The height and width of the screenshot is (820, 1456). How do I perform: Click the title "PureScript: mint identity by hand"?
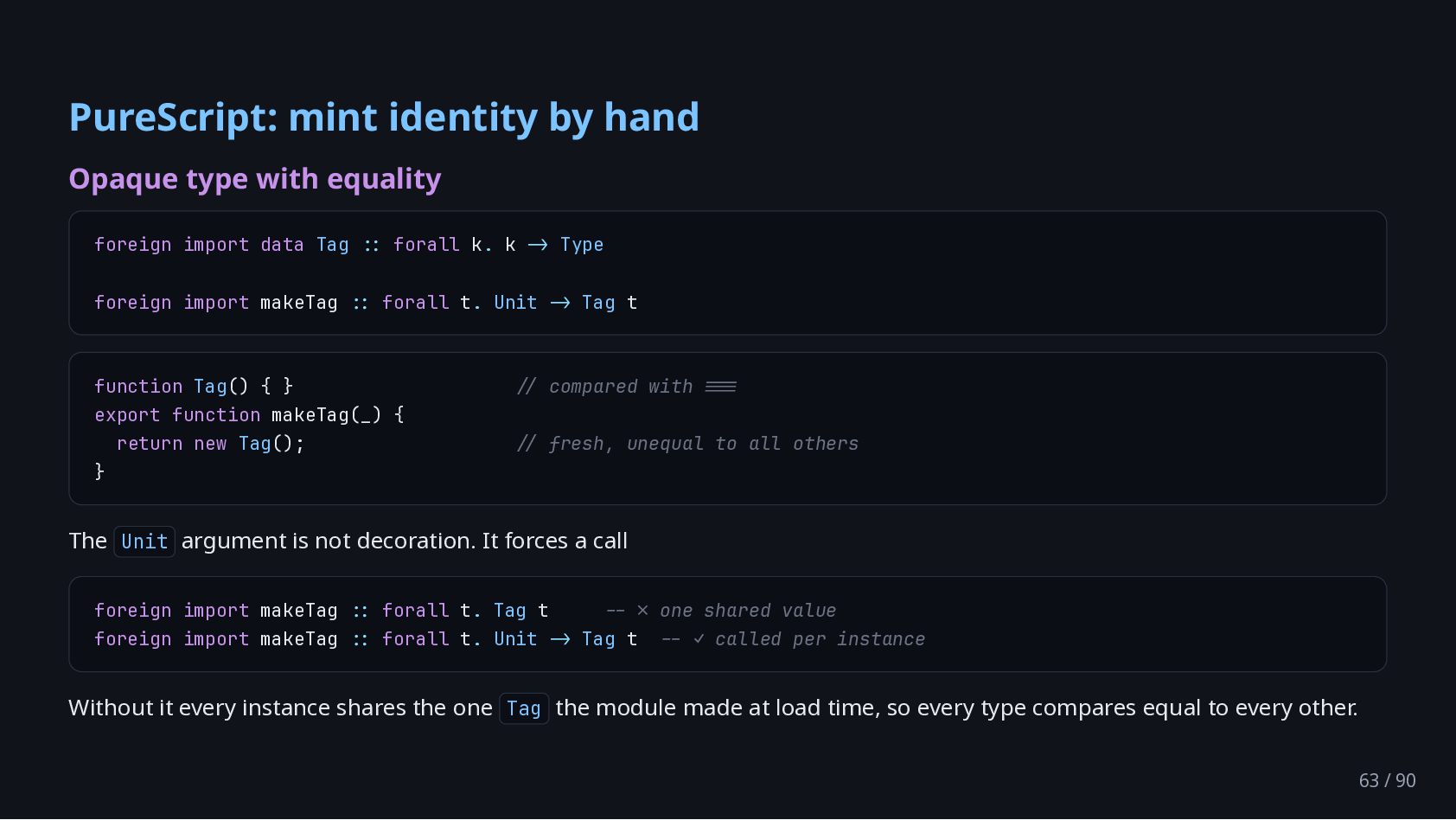[x=384, y=118]
